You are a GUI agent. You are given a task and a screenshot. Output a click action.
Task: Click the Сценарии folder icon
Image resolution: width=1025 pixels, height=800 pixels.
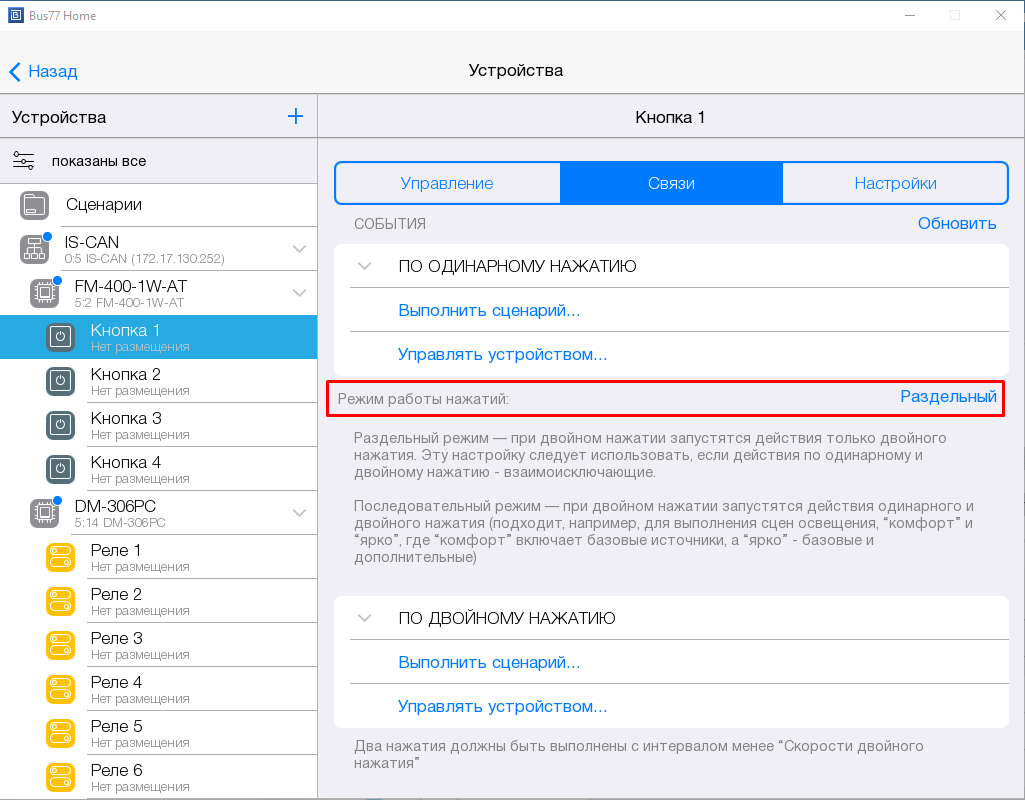tap(35, 205)
